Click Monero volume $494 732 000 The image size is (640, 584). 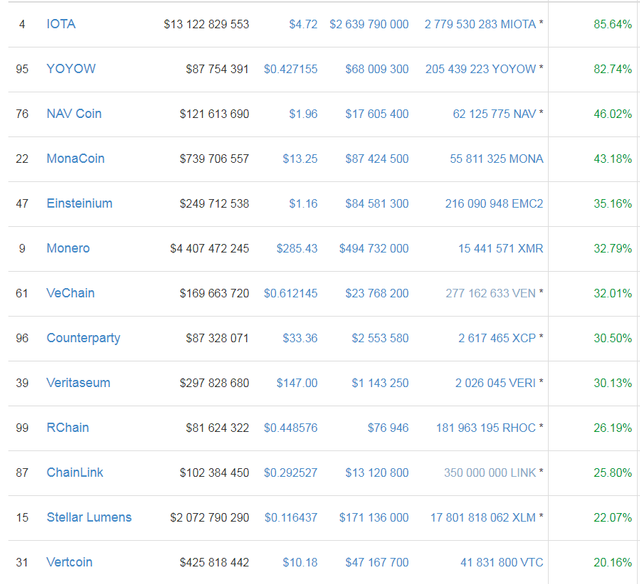click(374, 249)
